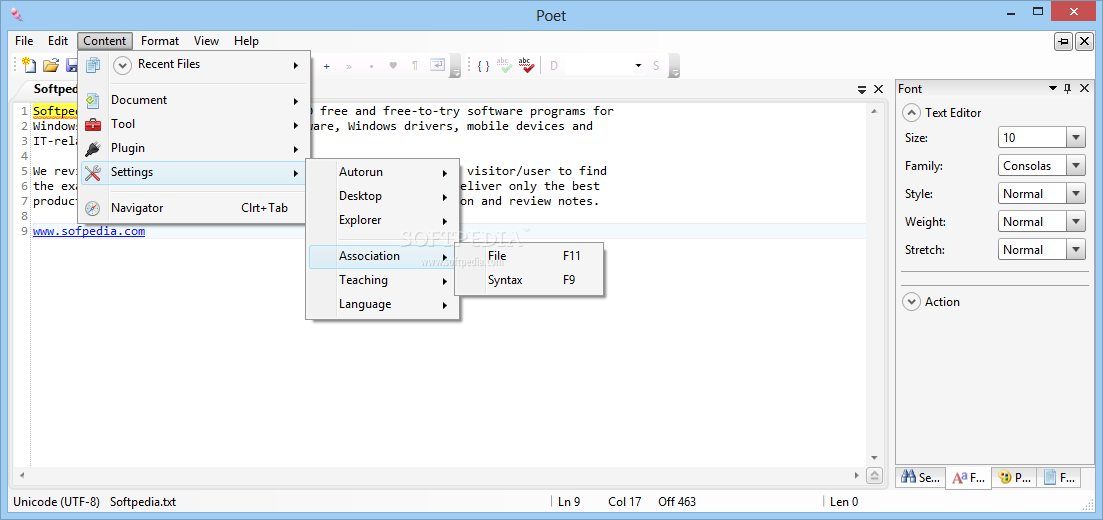Click the bottom-right editor corner button
The image size is (1103, 520).
tap(874, 476)
